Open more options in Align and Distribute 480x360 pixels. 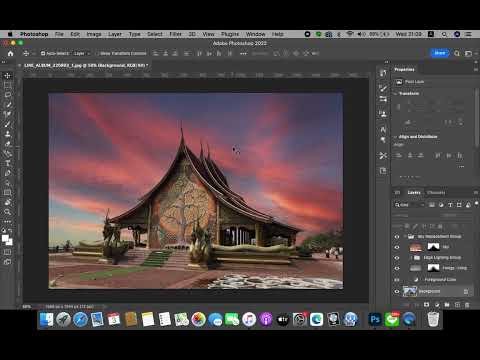point(461,166)
